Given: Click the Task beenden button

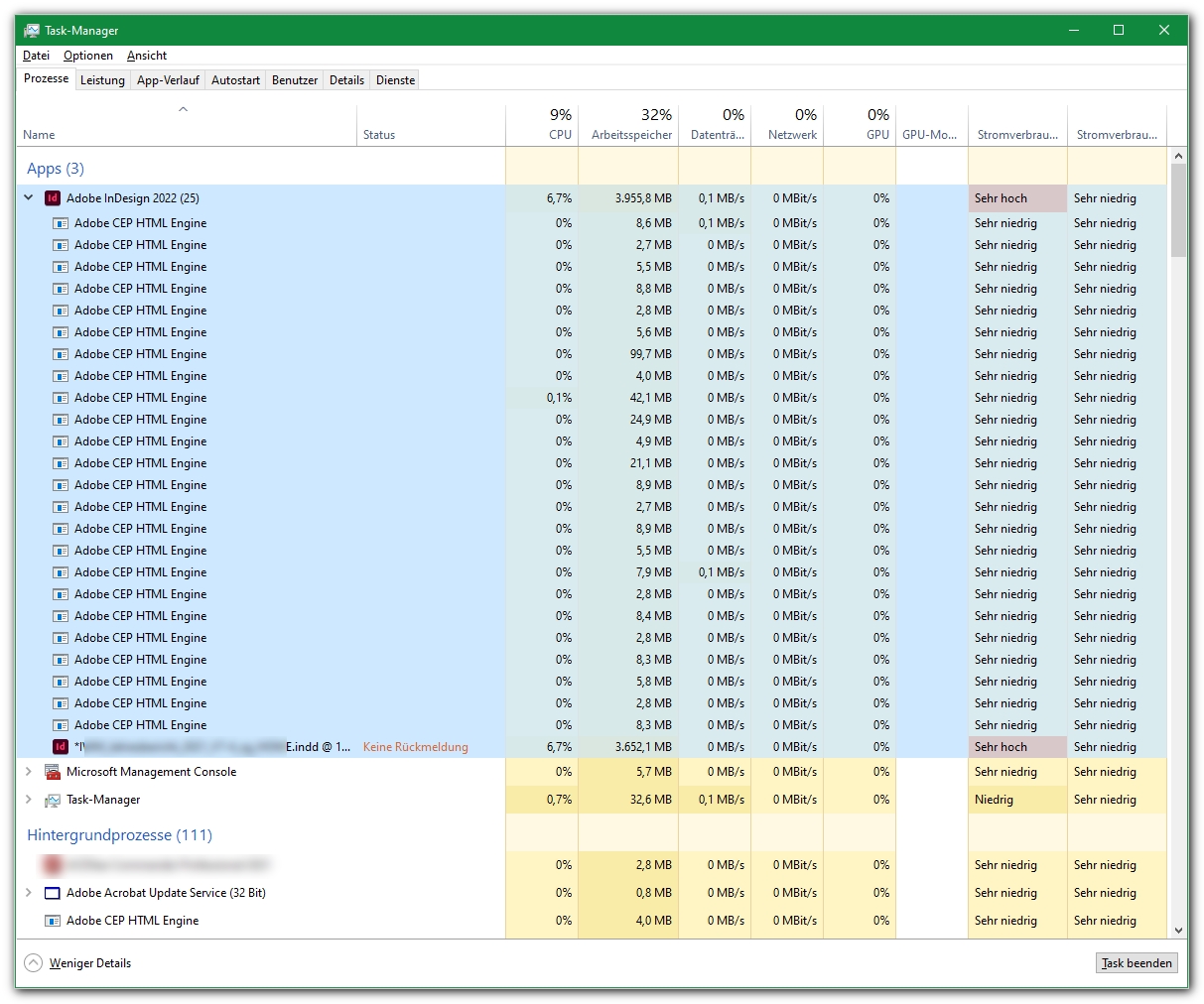Looking at the screenshot, I should pyautogui.click(x=1136, y=962).
